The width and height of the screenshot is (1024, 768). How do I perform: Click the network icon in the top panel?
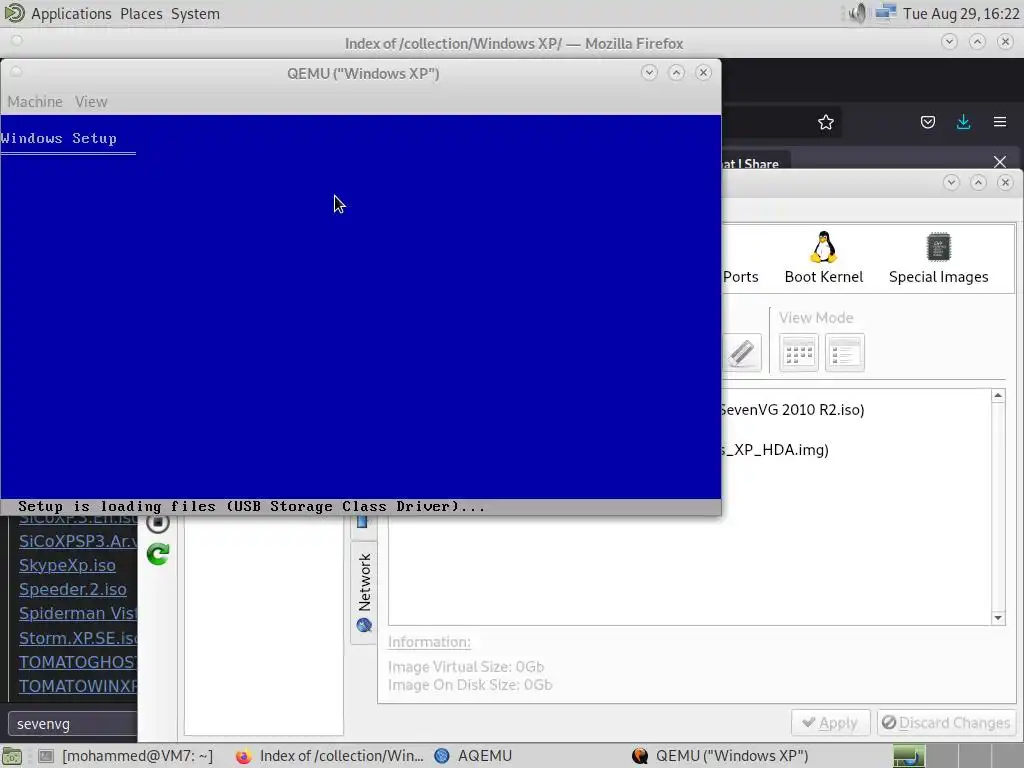(886, 13)
